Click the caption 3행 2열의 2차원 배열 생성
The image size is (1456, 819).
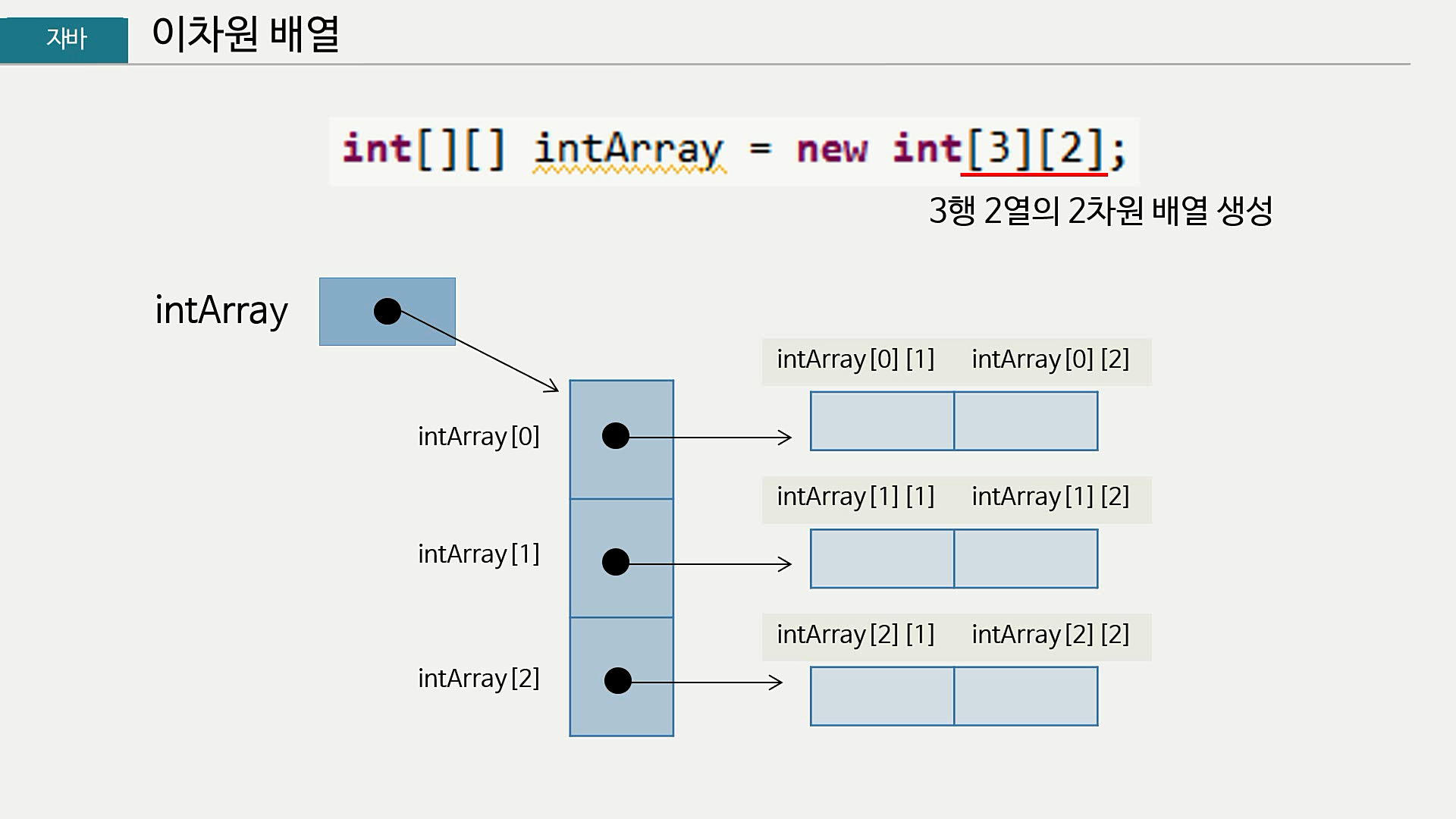click(1100, 211)
